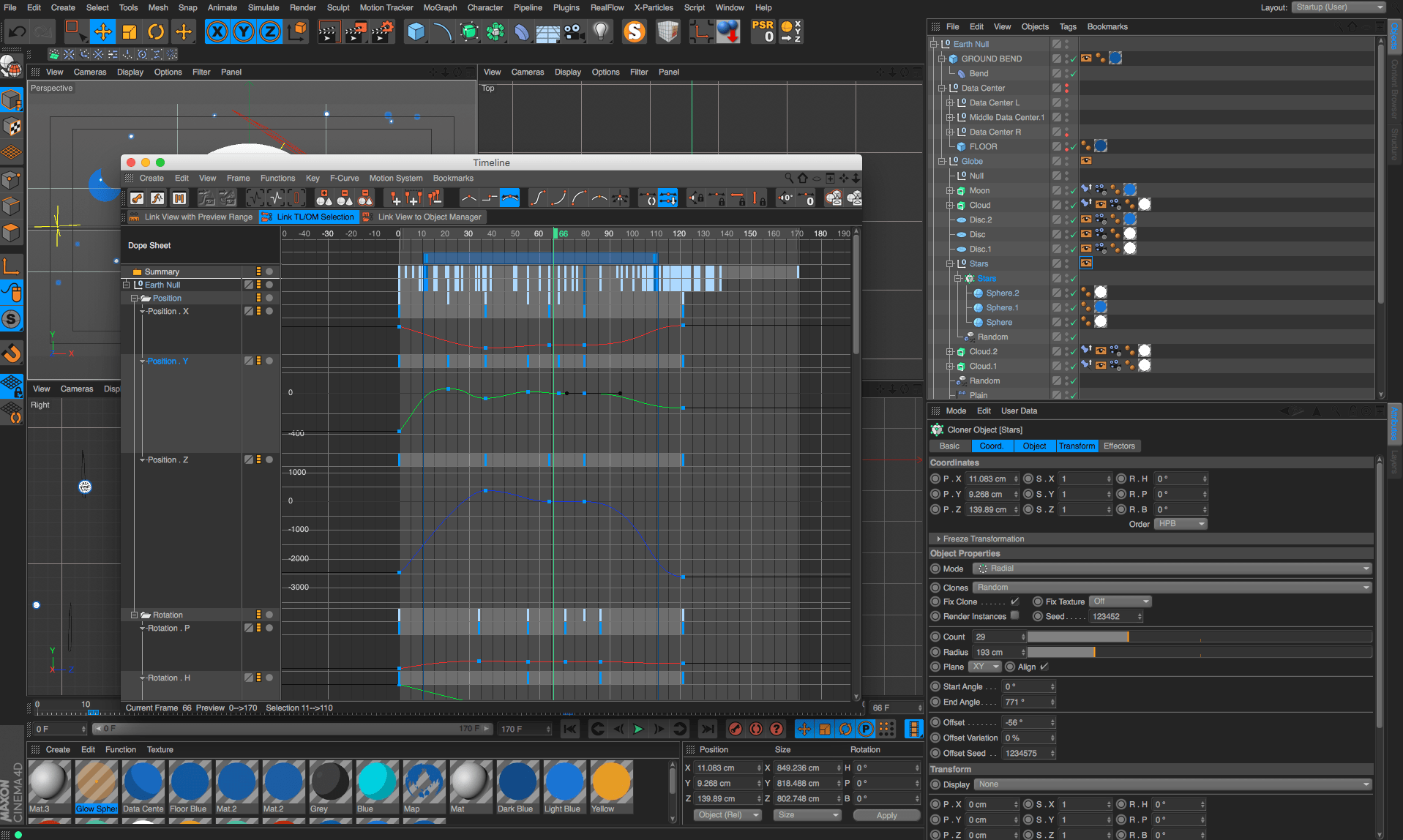The width and height of the screenshot is (1403, 840).
Task: Switch timeline to F-Curve mode icon
Action: pos(157,198)
